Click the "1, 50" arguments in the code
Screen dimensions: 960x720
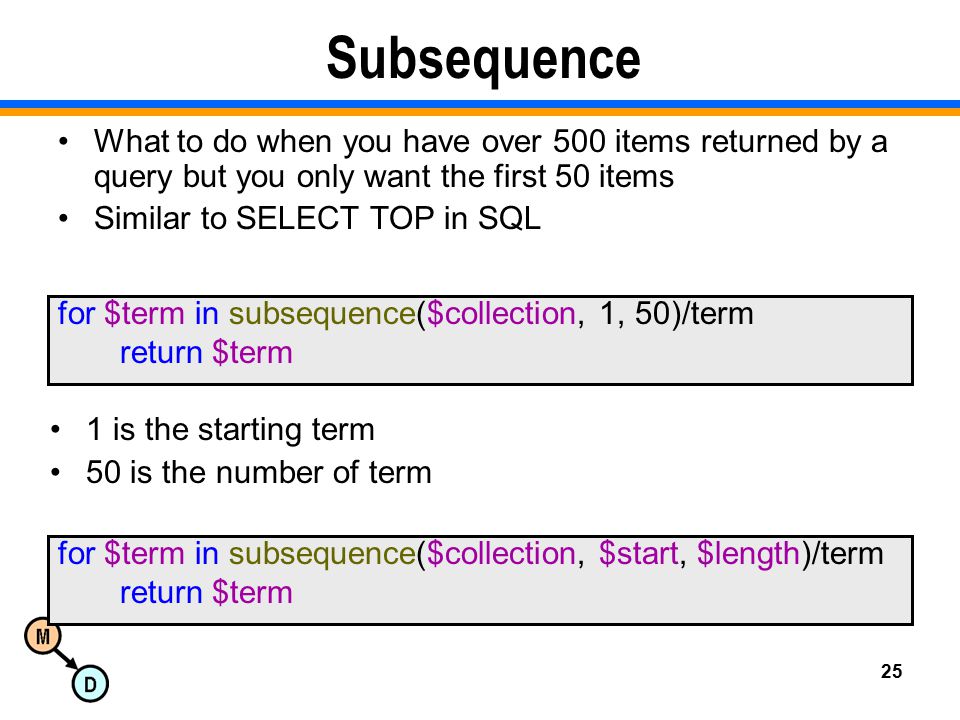635,313
